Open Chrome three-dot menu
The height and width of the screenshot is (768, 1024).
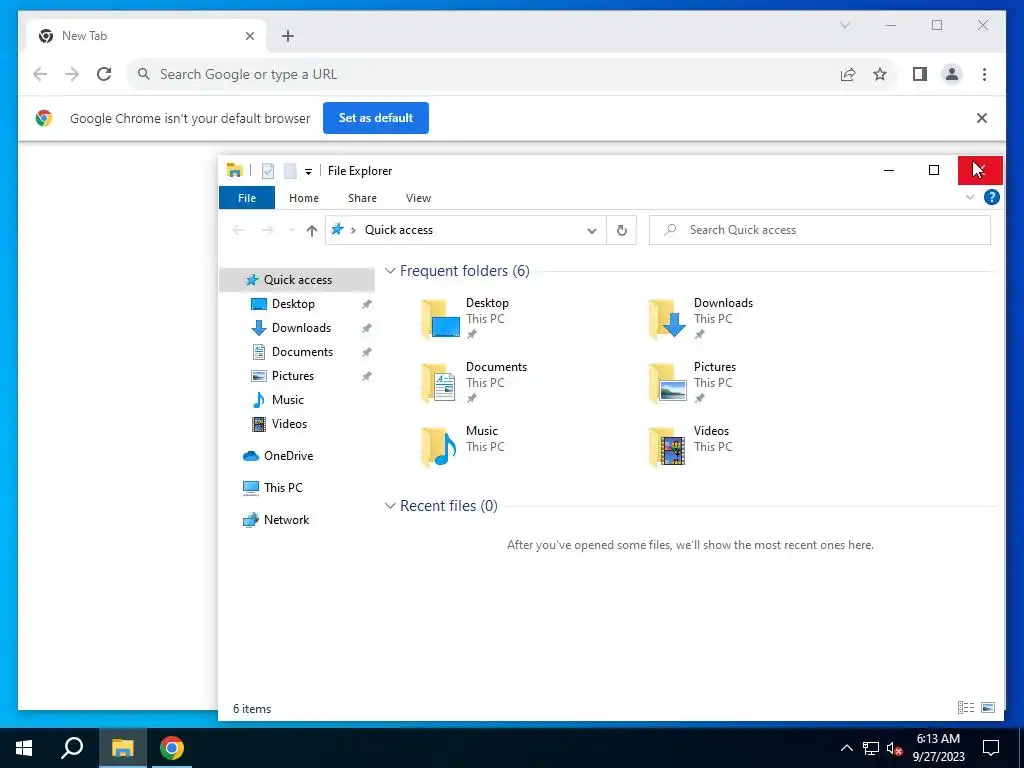(x=984, y=74)
